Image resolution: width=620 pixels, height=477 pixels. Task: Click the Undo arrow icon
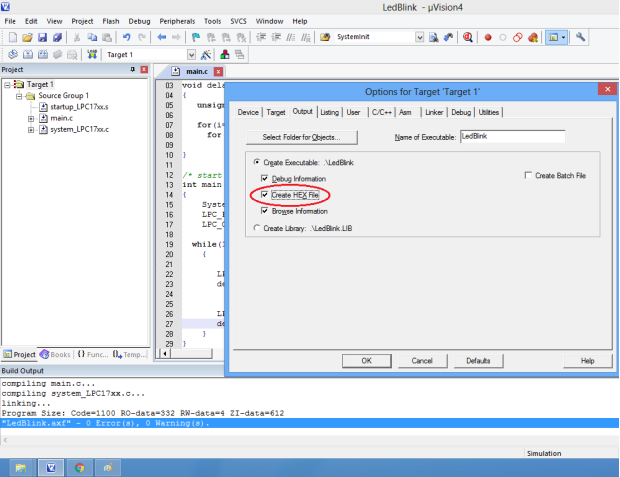point(127,37)
